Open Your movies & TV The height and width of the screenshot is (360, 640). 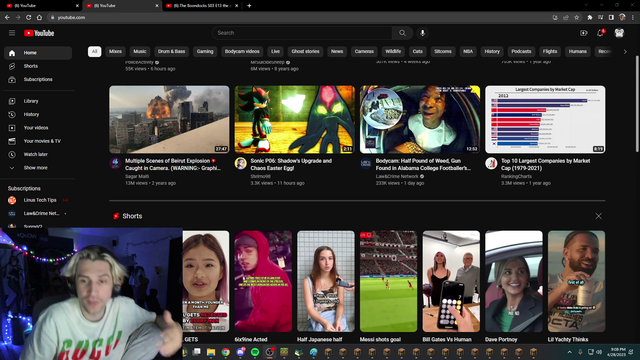click(38, 141)
